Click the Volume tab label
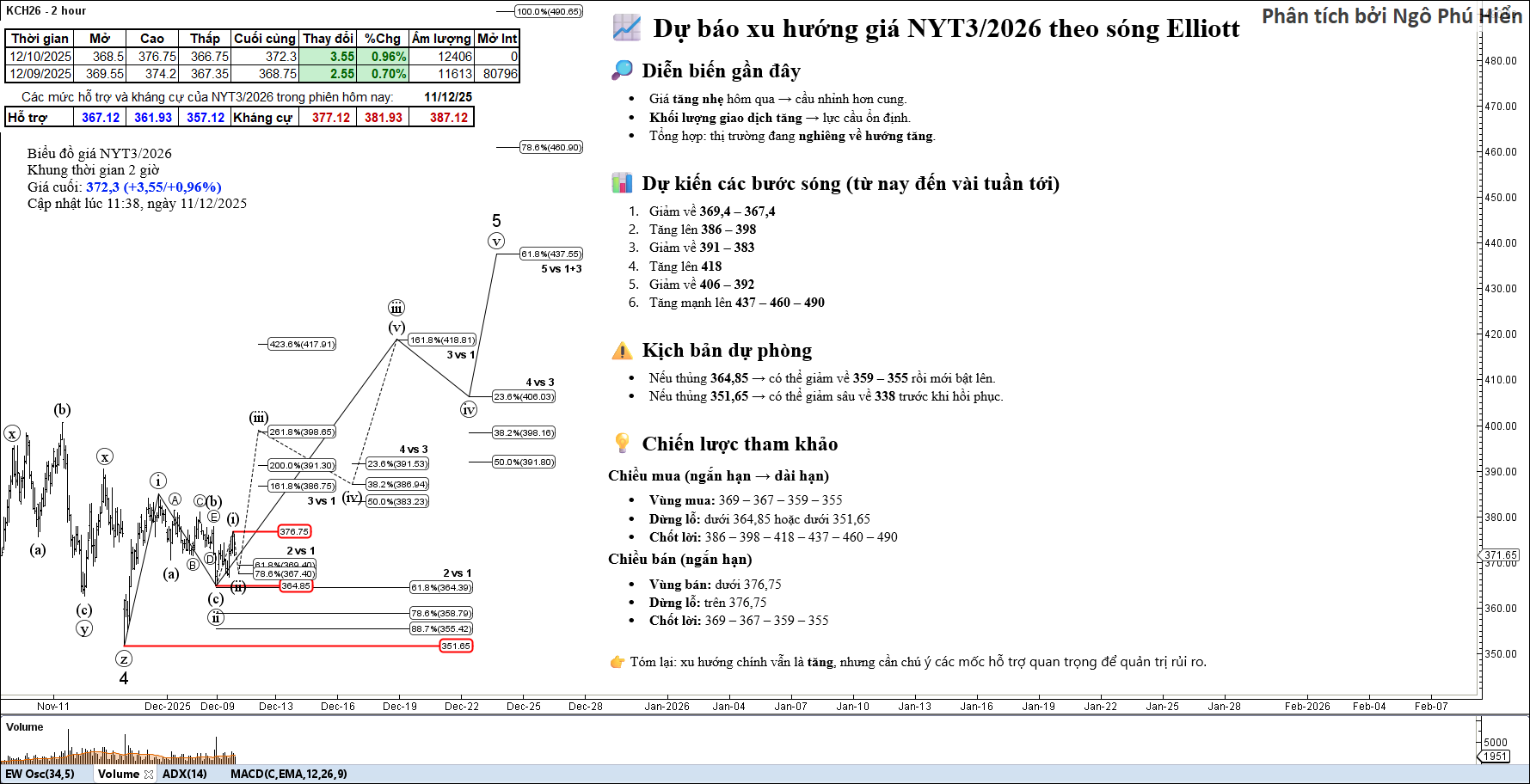The image size is (1530, 784). [x=118, y=774]
